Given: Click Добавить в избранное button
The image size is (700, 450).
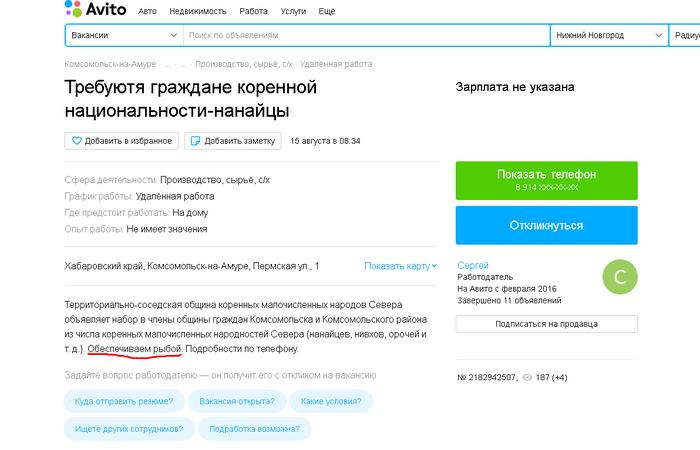Looking at the screenshot, I should [x=121, y=141].
